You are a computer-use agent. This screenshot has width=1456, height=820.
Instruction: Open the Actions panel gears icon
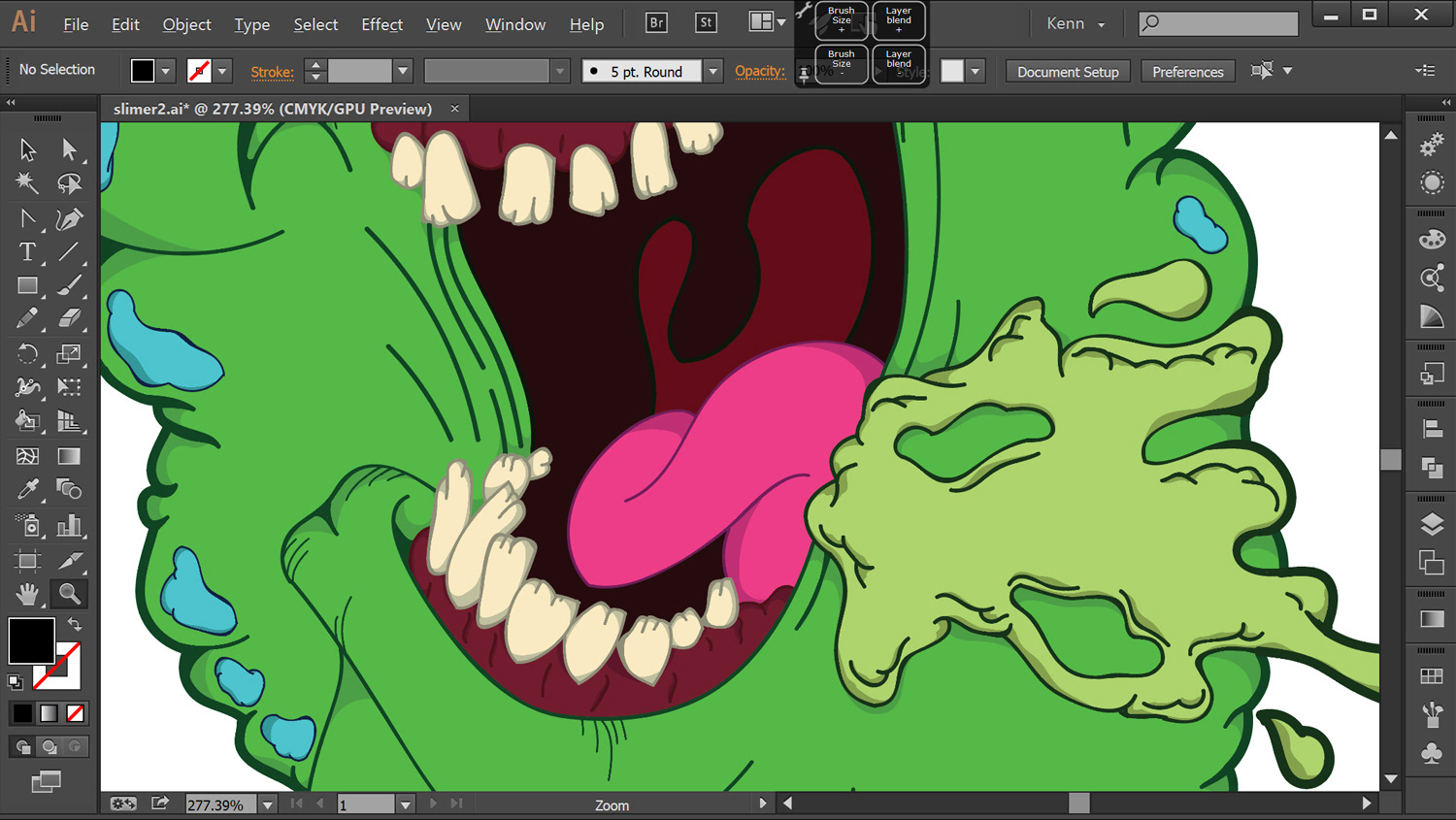(1432, 146)
